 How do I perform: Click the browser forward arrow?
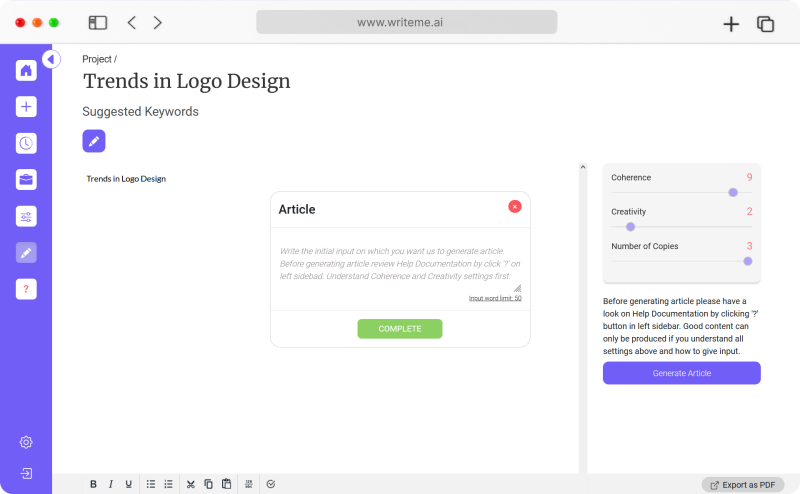[x=158, y=22]
